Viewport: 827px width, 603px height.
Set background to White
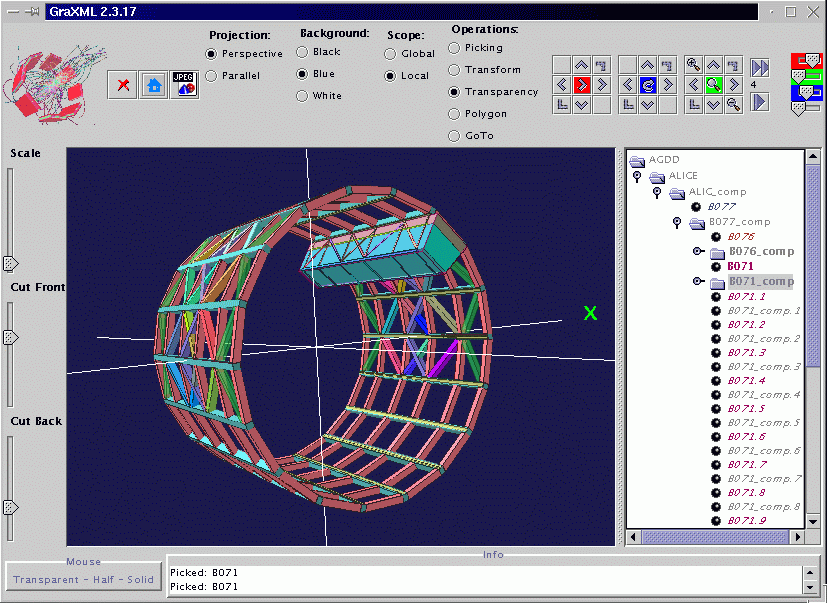pos(319,95)
